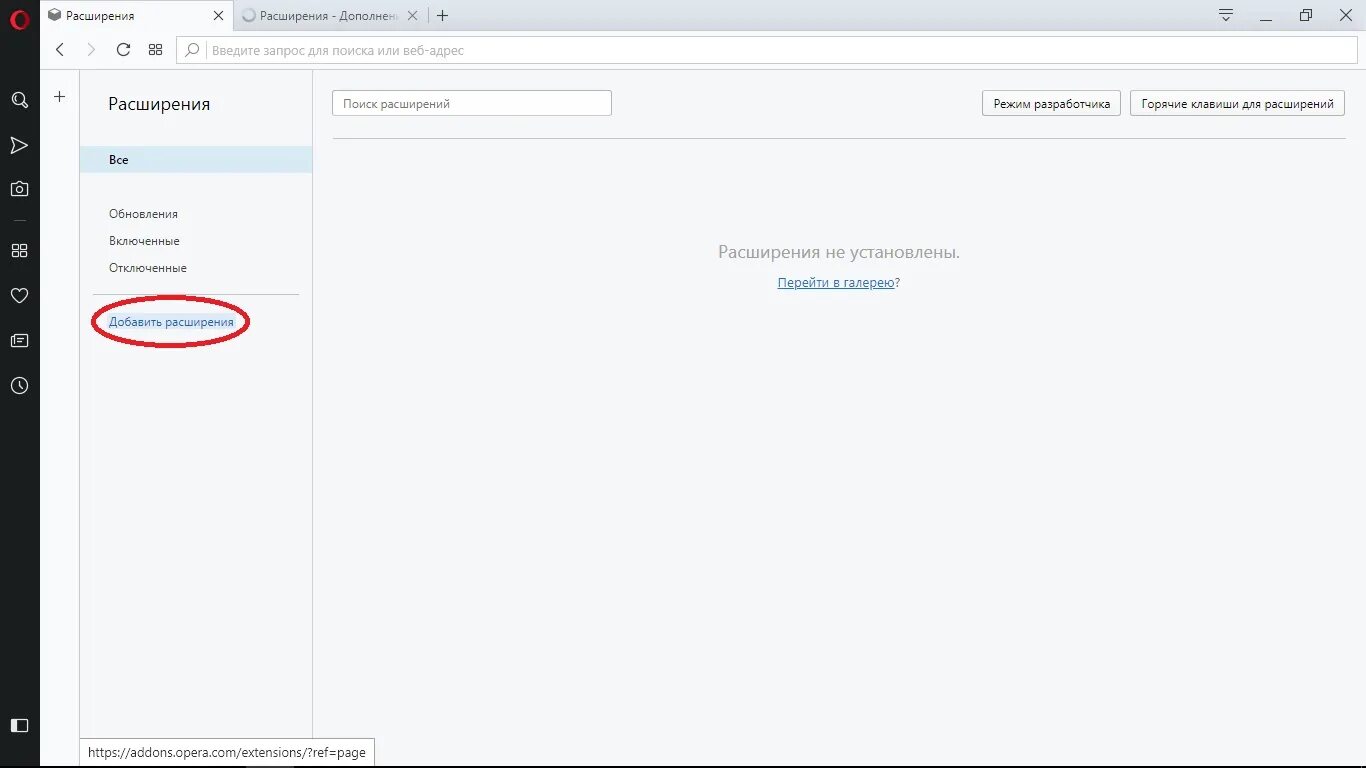Open Горячие клавиши для расширений
This screenshot has width=1366, height=768.
click(x=1237, y=104)
